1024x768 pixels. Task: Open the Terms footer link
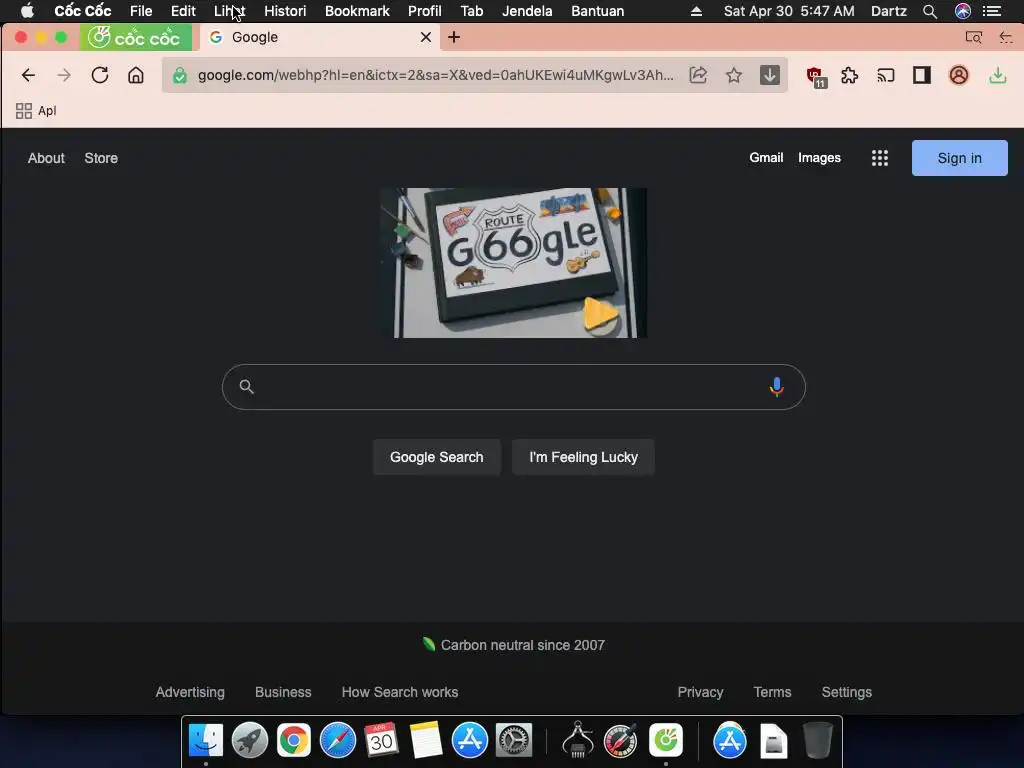772,692
